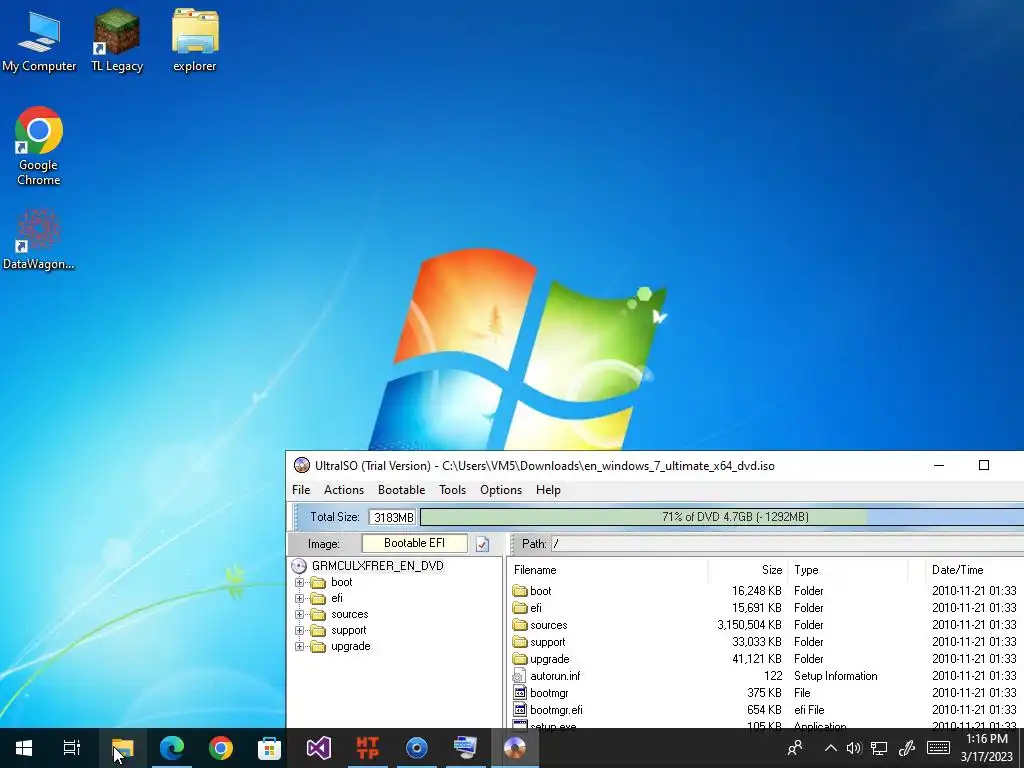The width and height of the screenshot is (1024, 768).
Task: Open the People icon in the system tray
Action: (x=795, y=748)
